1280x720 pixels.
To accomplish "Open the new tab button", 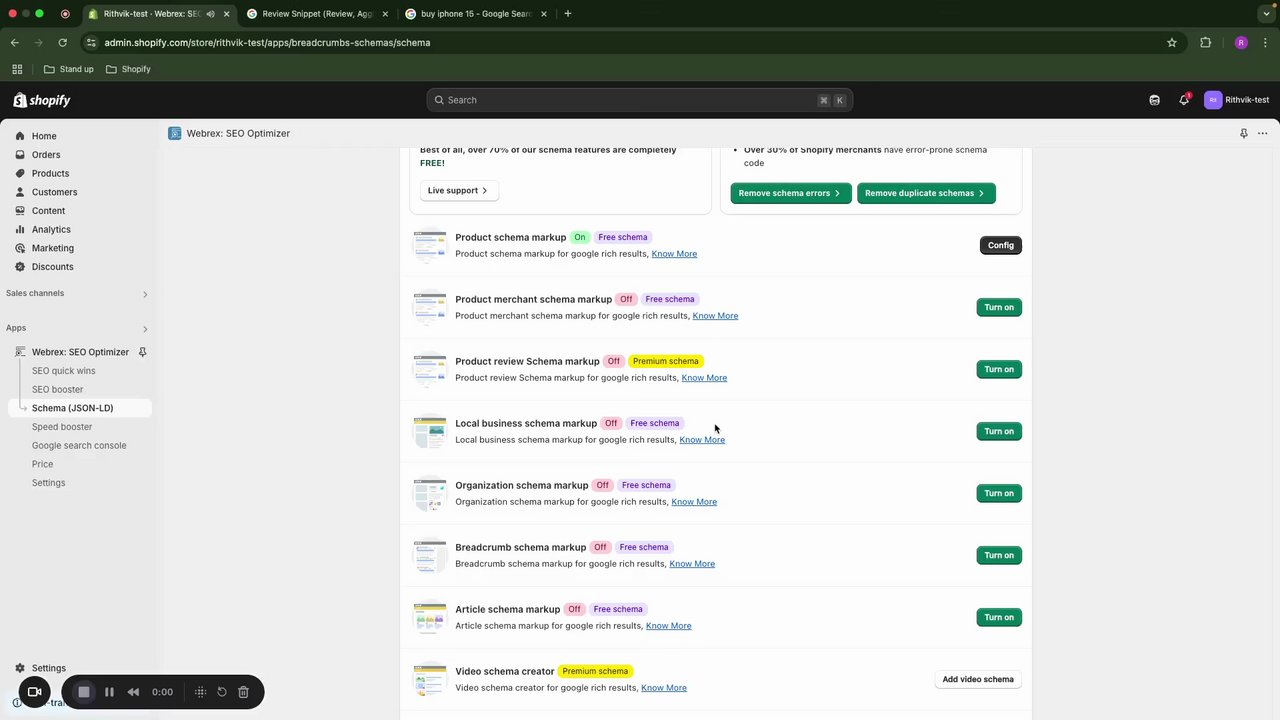I will click(568, 14).
